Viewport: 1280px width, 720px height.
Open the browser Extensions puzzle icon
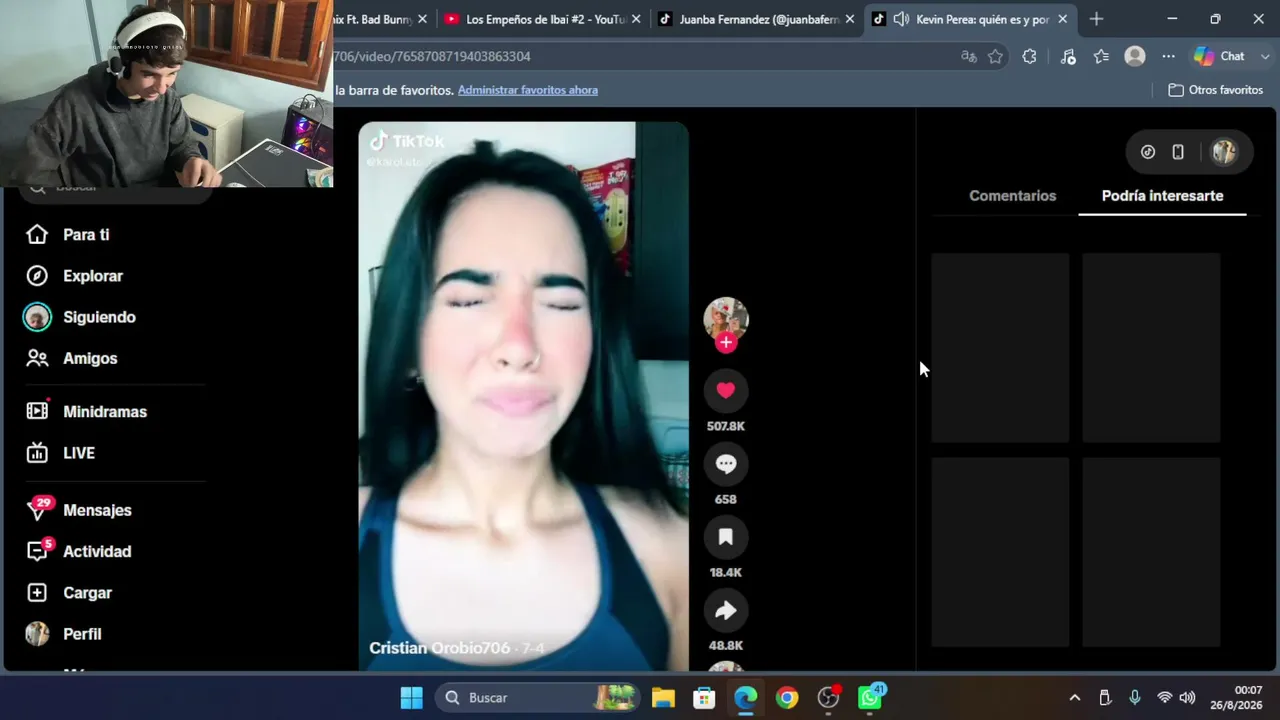coord(1029,57)
